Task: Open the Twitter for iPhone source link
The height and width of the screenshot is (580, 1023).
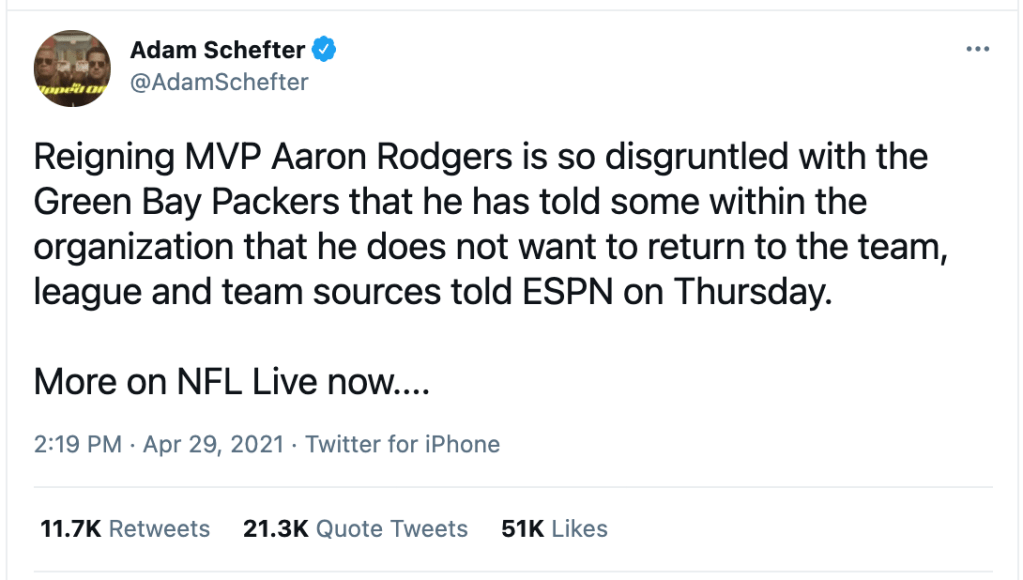Action: point(402,444)
